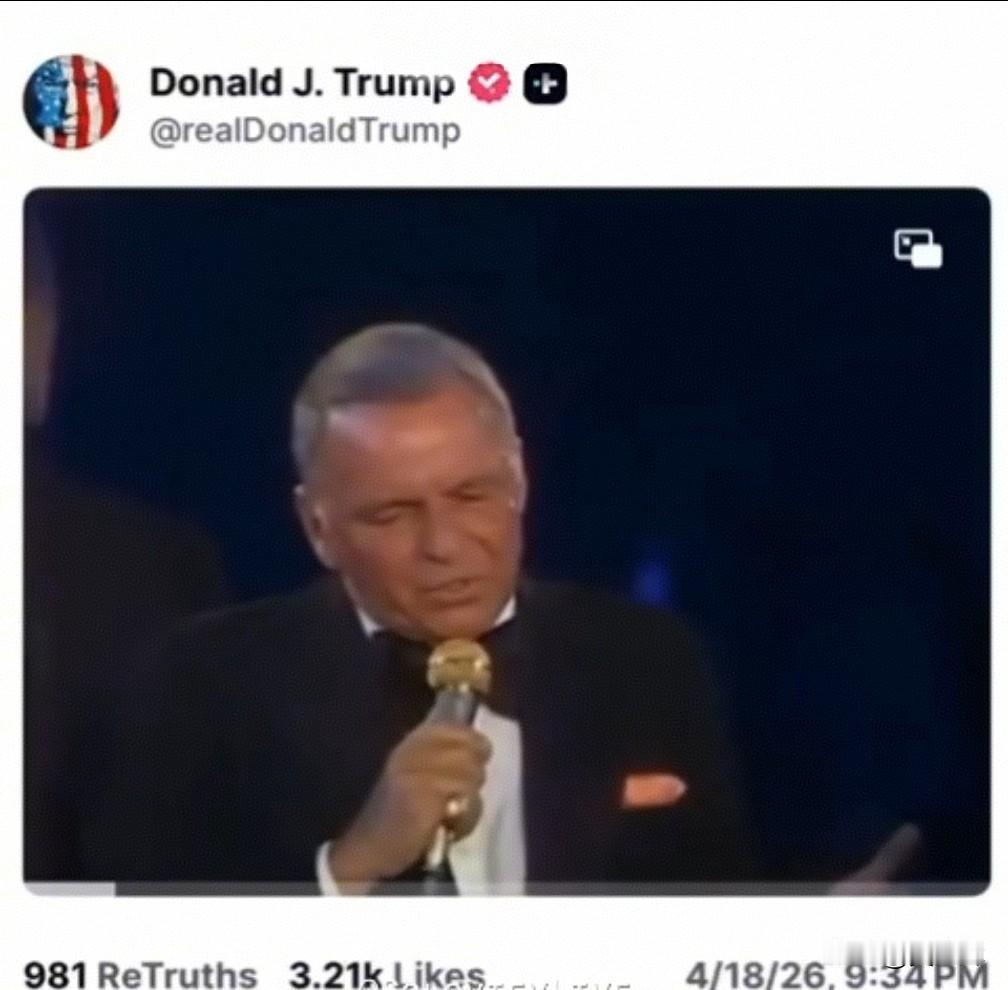1008x990 pixels.
Task: Play the embedded singer video
Action: [x=507, y=541]
